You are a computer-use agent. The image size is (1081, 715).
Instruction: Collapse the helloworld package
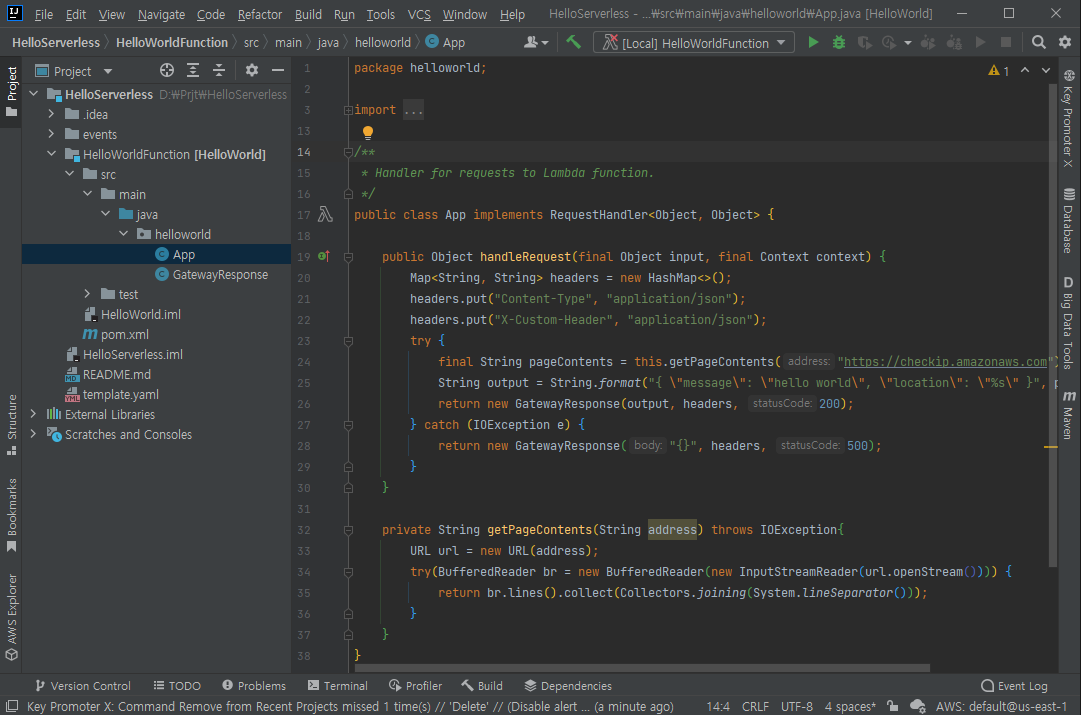tap(123, 234)
